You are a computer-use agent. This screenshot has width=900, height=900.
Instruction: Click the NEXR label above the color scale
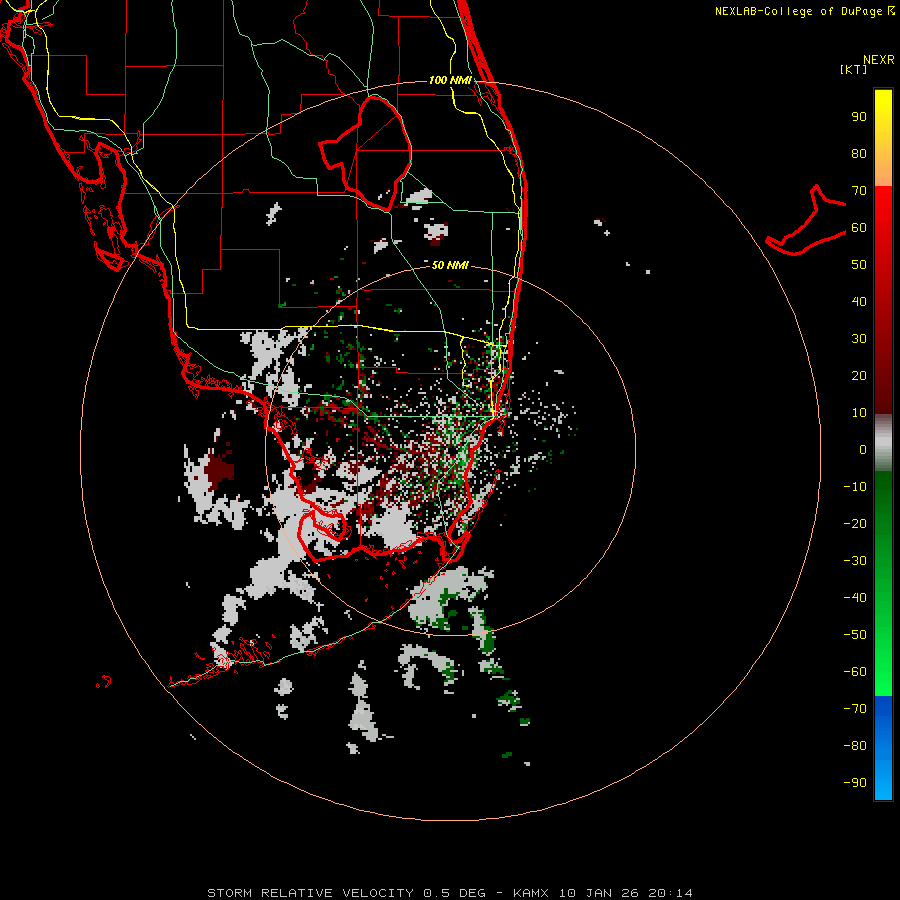[x=879, y=60]
